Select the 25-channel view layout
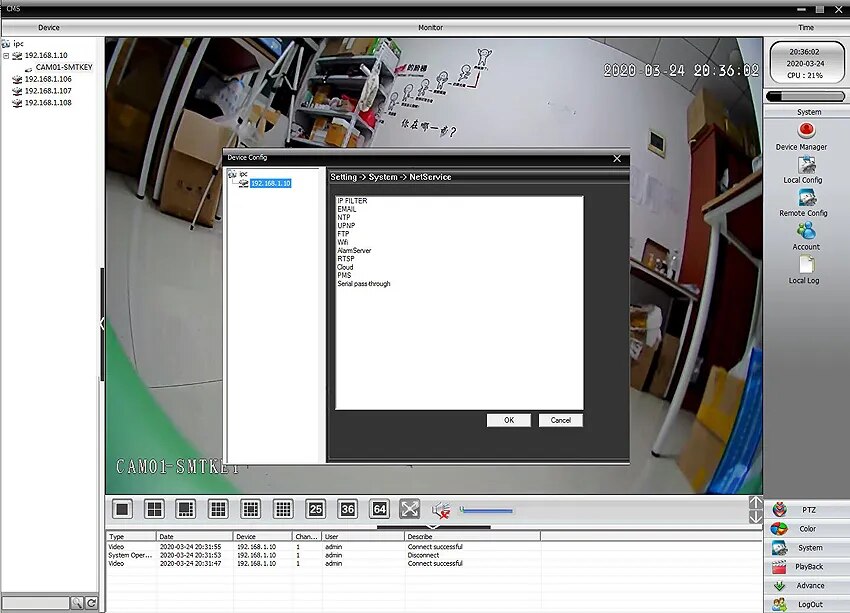The height and width of the screenshot is (613, 850). pyautogui.click(x=315, y=509)
